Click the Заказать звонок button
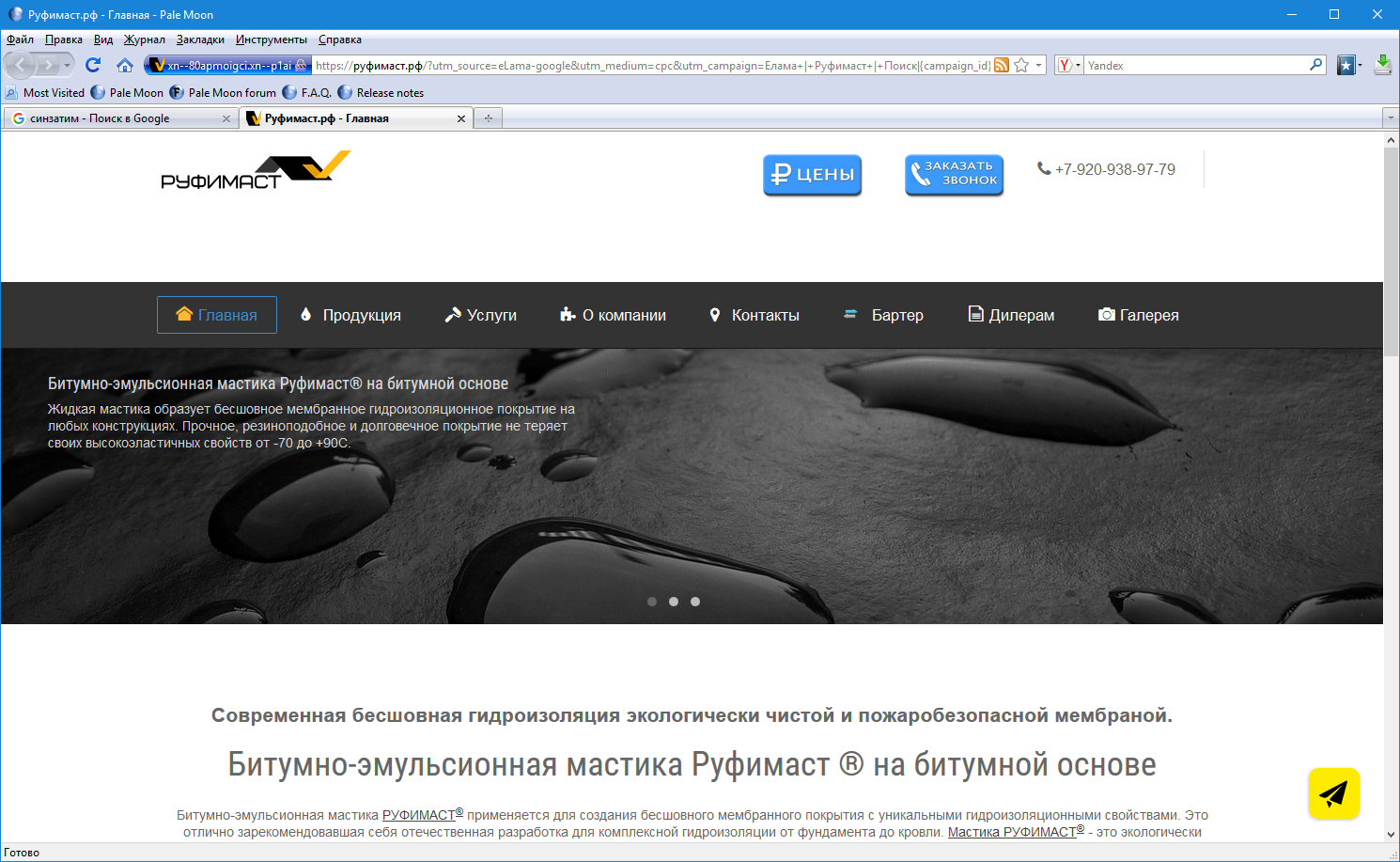This screenshot has width=1400, height=862. pos(954,175)
